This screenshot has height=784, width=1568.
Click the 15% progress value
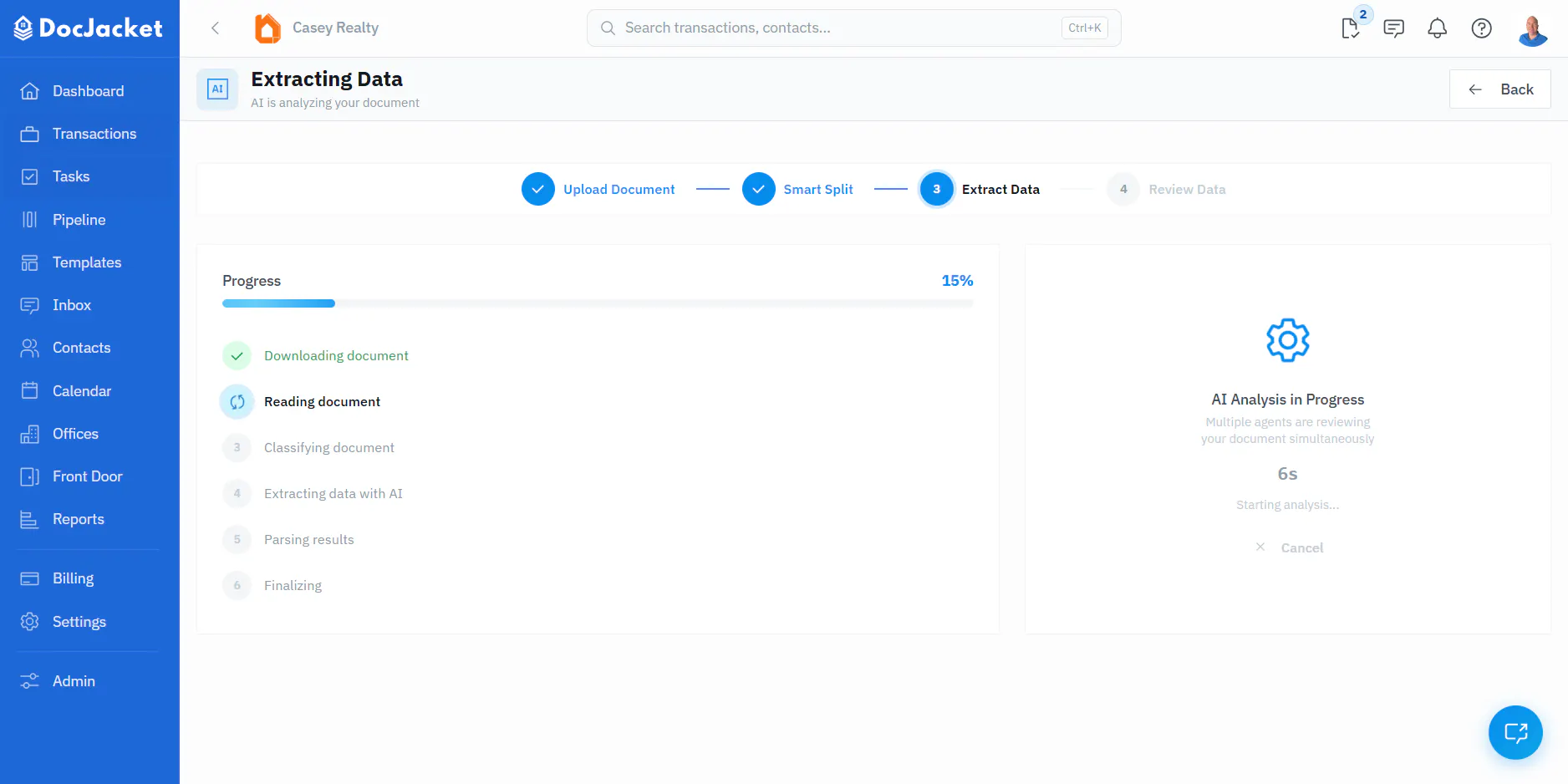(957, 281)
